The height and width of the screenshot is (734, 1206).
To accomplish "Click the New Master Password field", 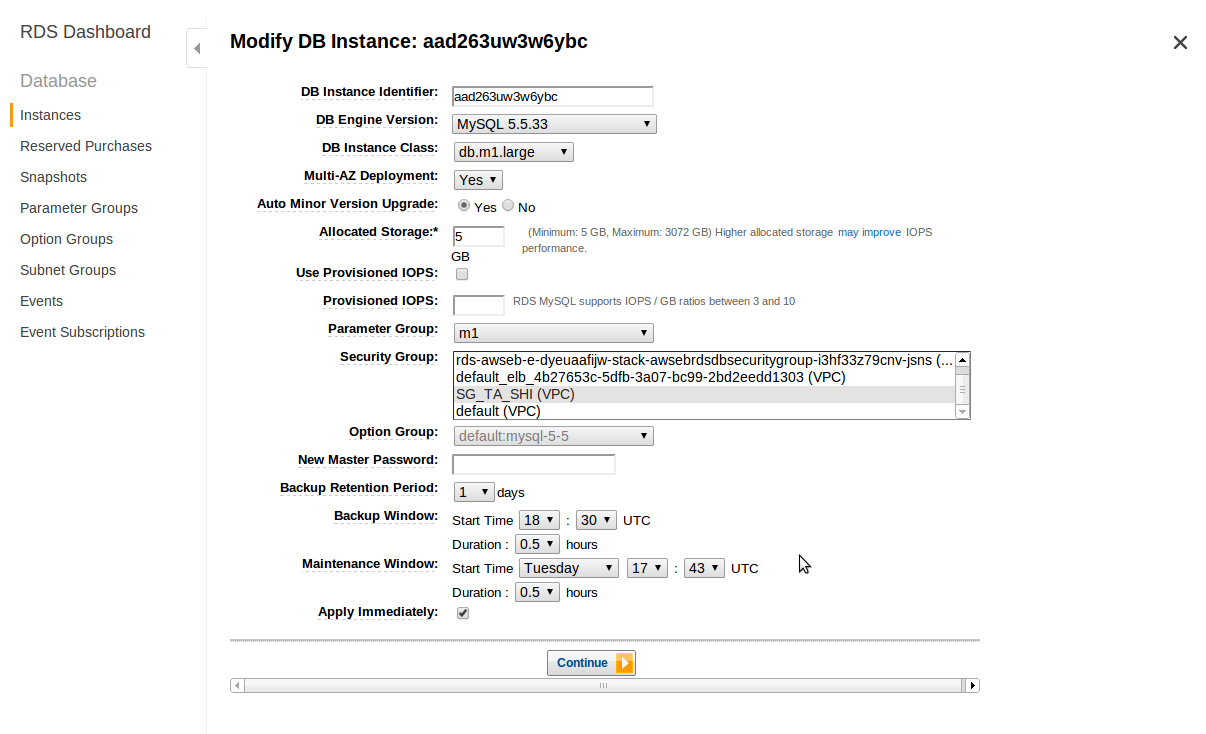I will point(534,464).
